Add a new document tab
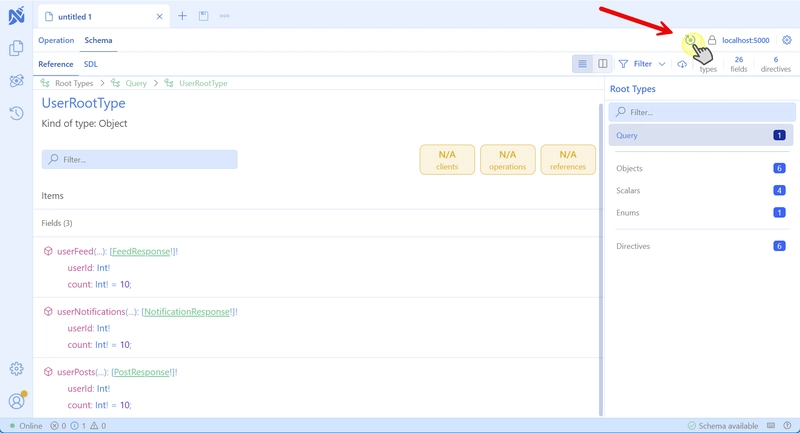The width and height of the screenshot is (800, 433). pyautogui.click(x=182, y=16)
